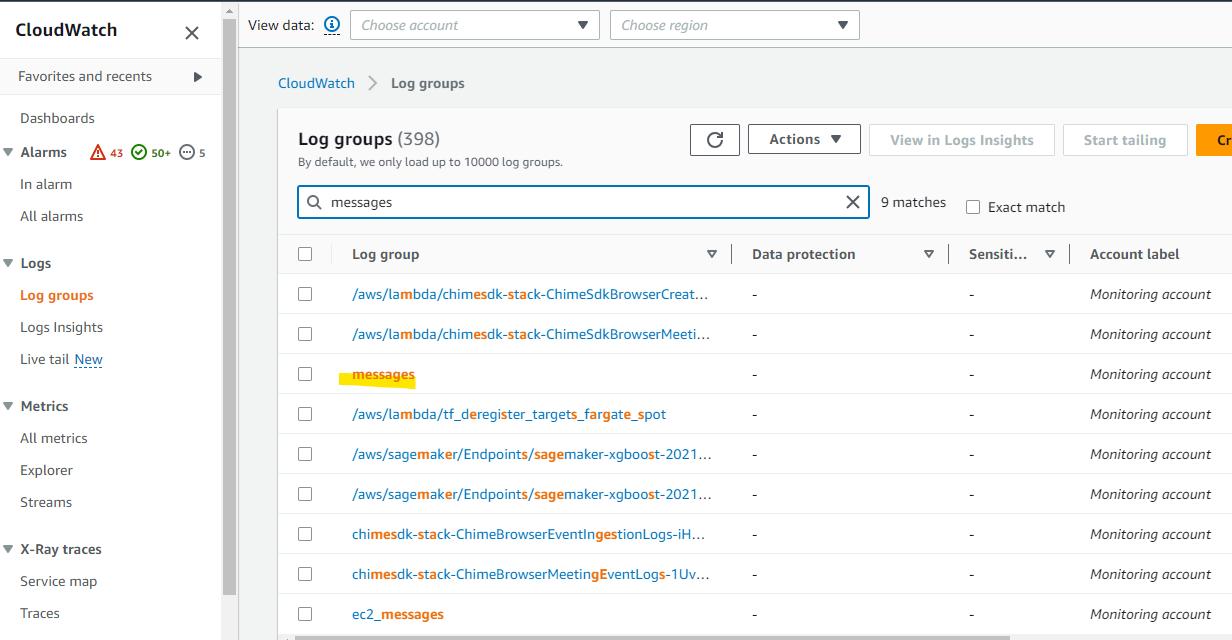Image resolution: width=1232 pixels, height=640 pixels.
Task: Open the View data info icon
Action: (x=332, y=25)
